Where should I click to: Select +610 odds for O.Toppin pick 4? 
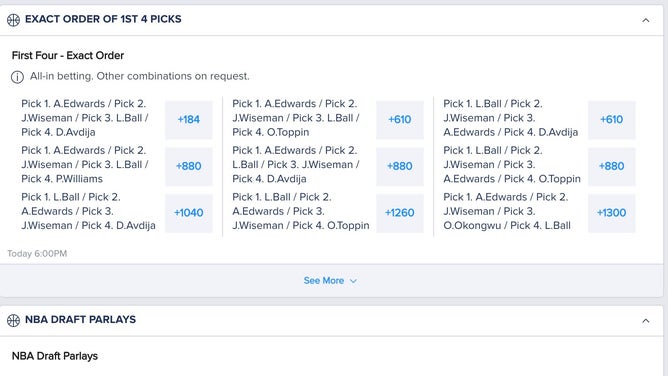(x=400, y=120)
